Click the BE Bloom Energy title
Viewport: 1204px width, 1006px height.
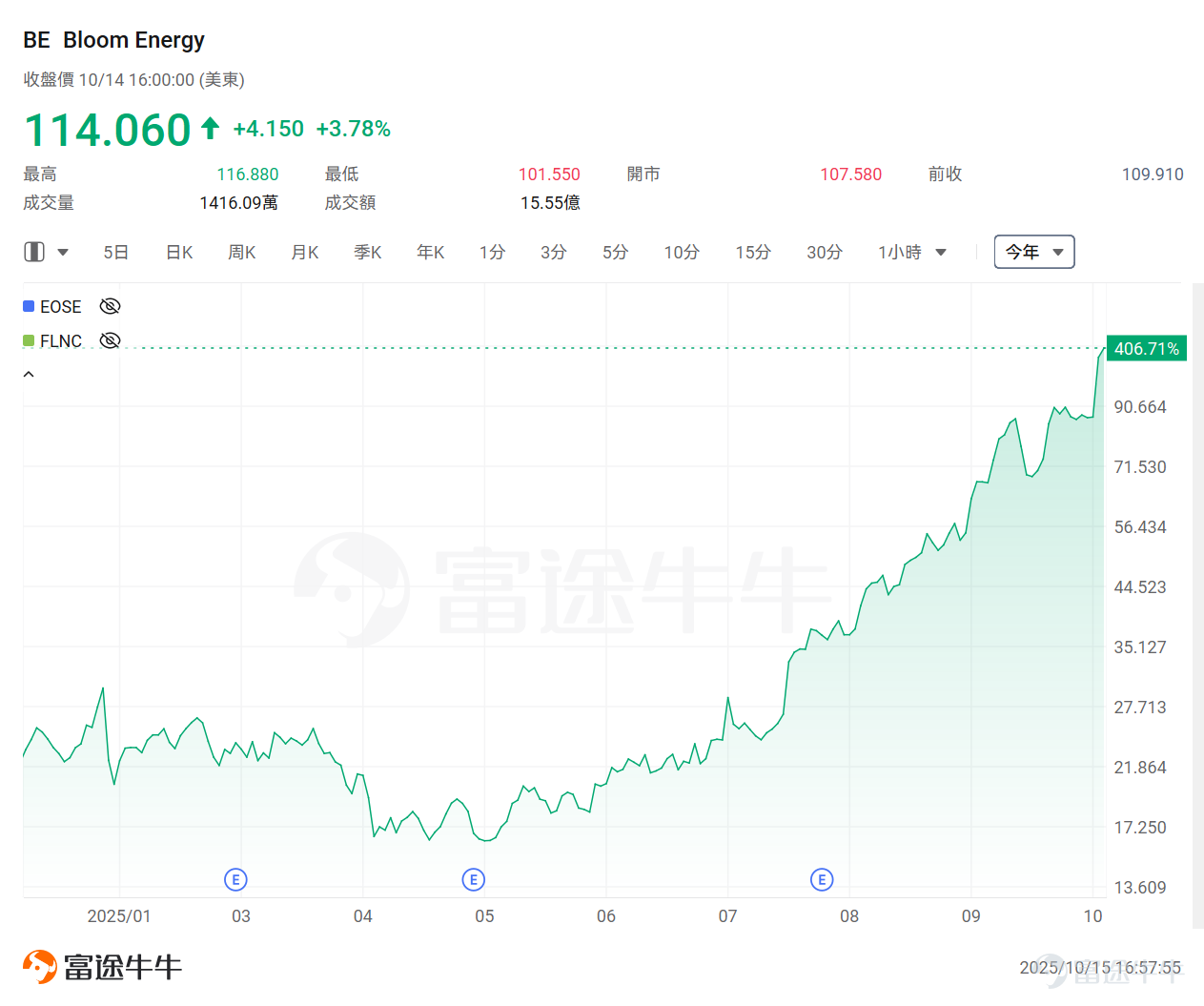114,40
